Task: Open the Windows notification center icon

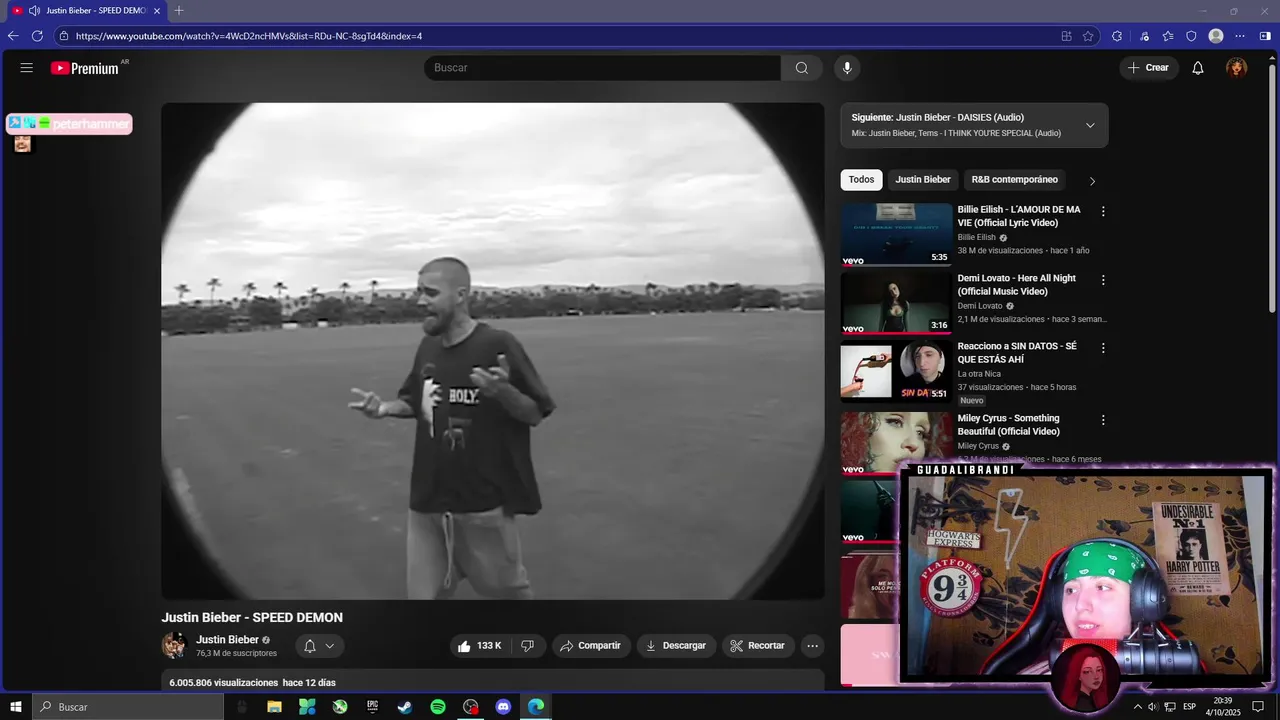Action: click(1259, 707)
